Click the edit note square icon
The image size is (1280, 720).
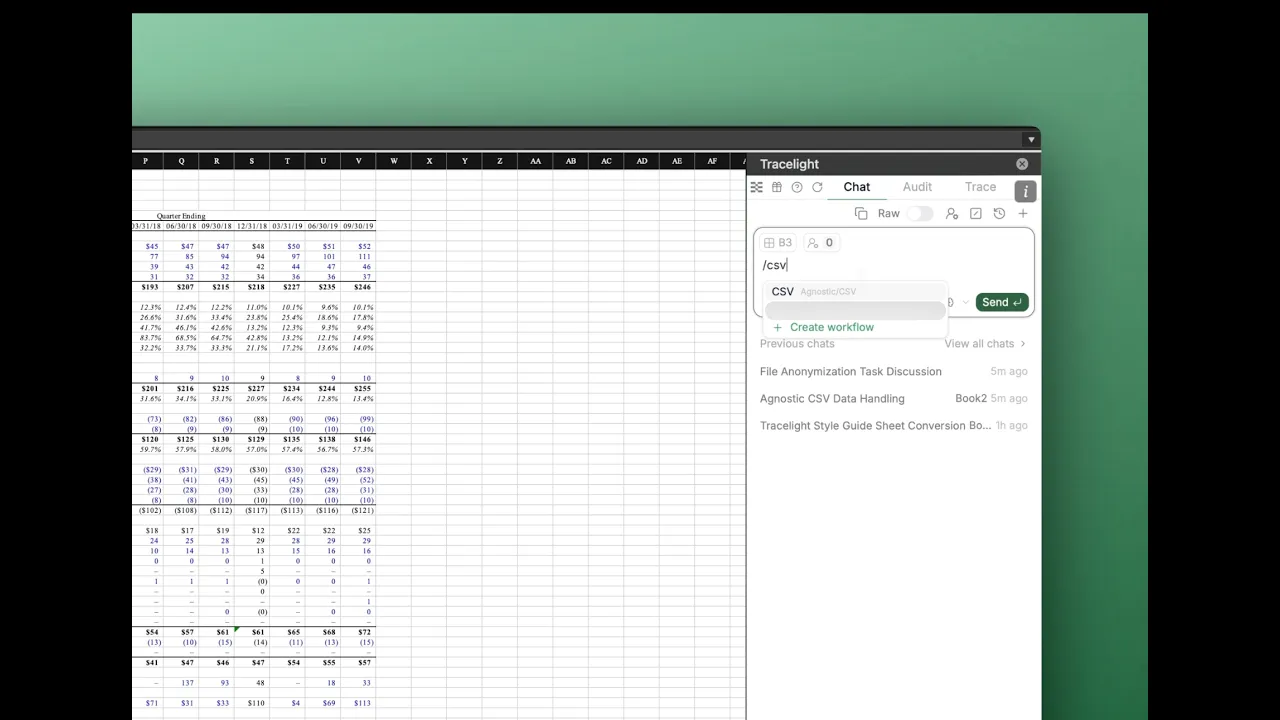tap(976, 213)
